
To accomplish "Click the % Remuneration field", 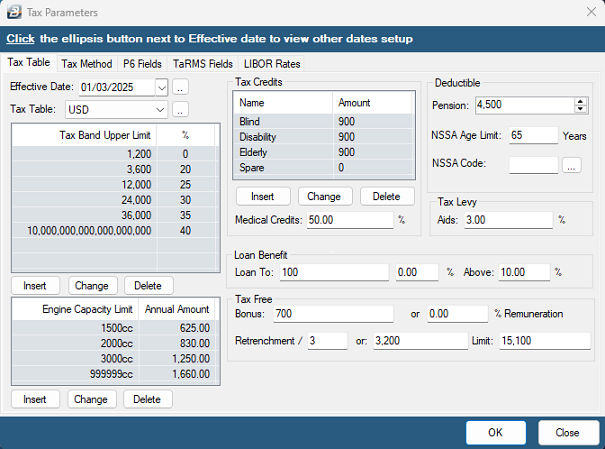I will [x=458, y=314].
